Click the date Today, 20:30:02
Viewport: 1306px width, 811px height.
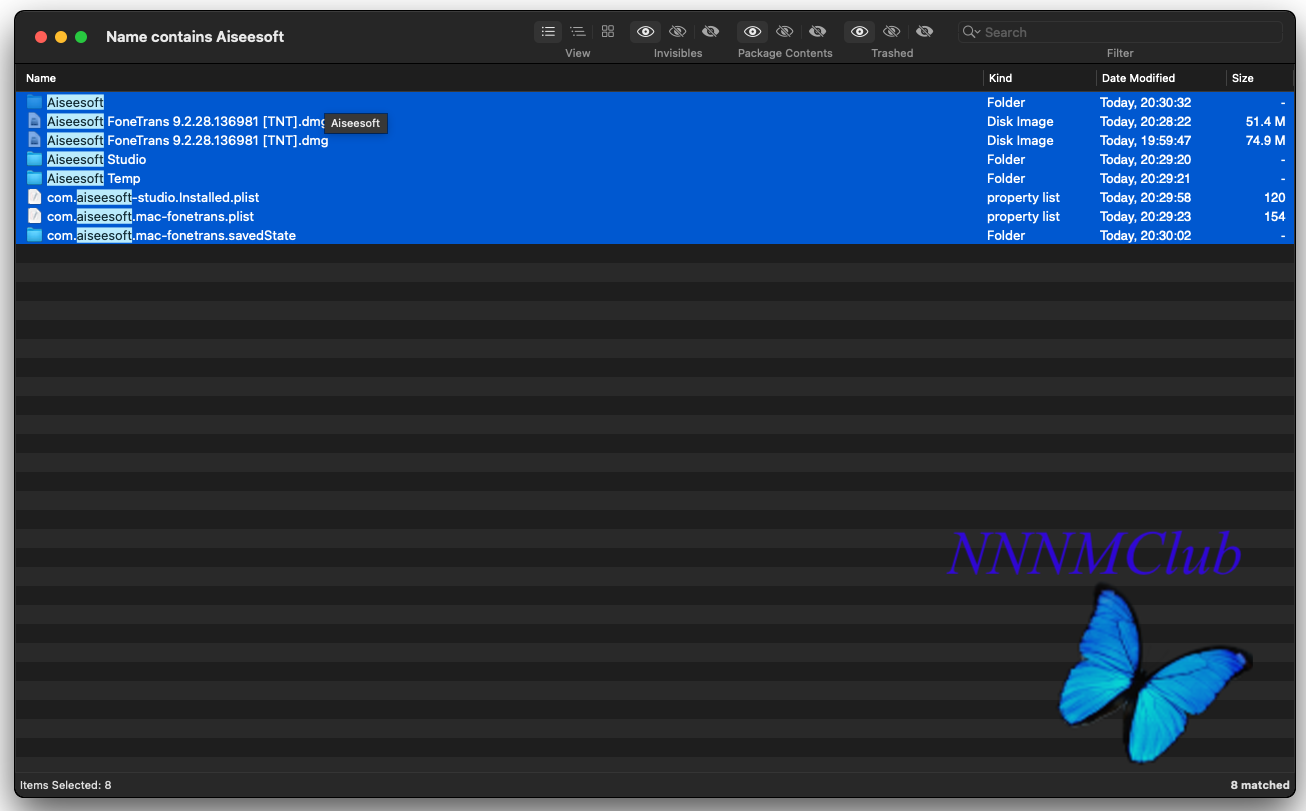(x=1145, y=235)
